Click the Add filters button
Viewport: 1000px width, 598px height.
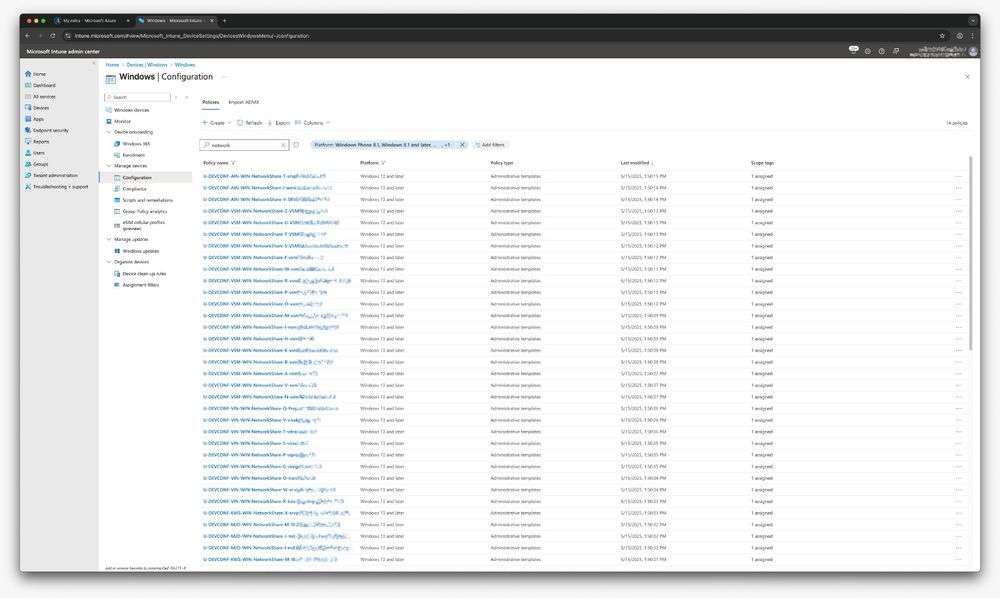pos(489,145)
